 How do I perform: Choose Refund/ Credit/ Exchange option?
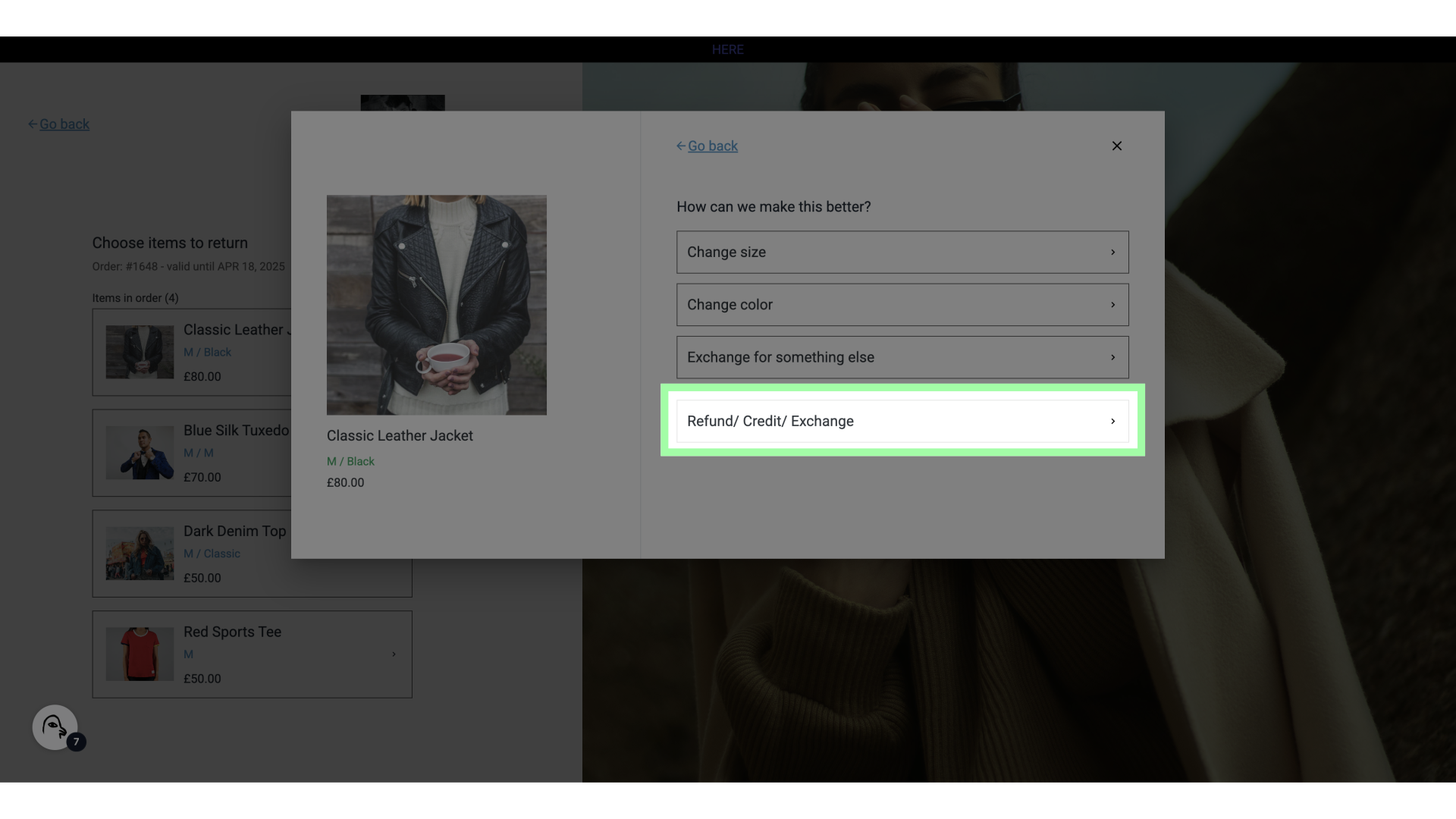(x=902, y=421)
